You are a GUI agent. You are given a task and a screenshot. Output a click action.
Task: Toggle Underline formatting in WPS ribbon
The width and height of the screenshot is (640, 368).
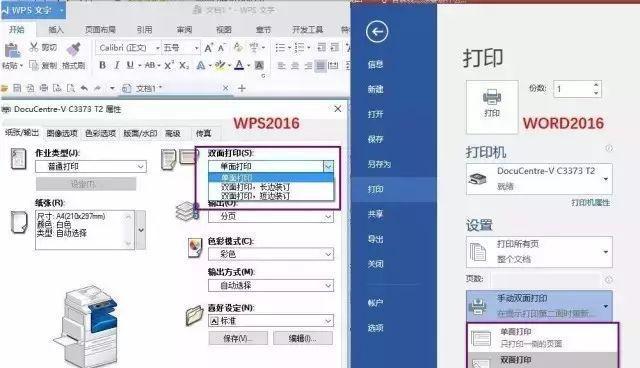click(x=130, y=65)
